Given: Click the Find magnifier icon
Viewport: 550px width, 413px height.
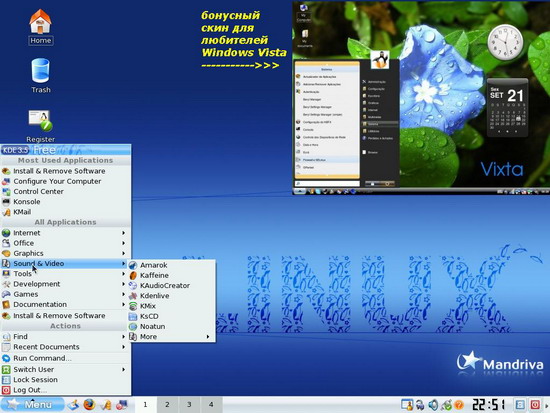Looking at the screenshot, I should [x=6, y=337].
